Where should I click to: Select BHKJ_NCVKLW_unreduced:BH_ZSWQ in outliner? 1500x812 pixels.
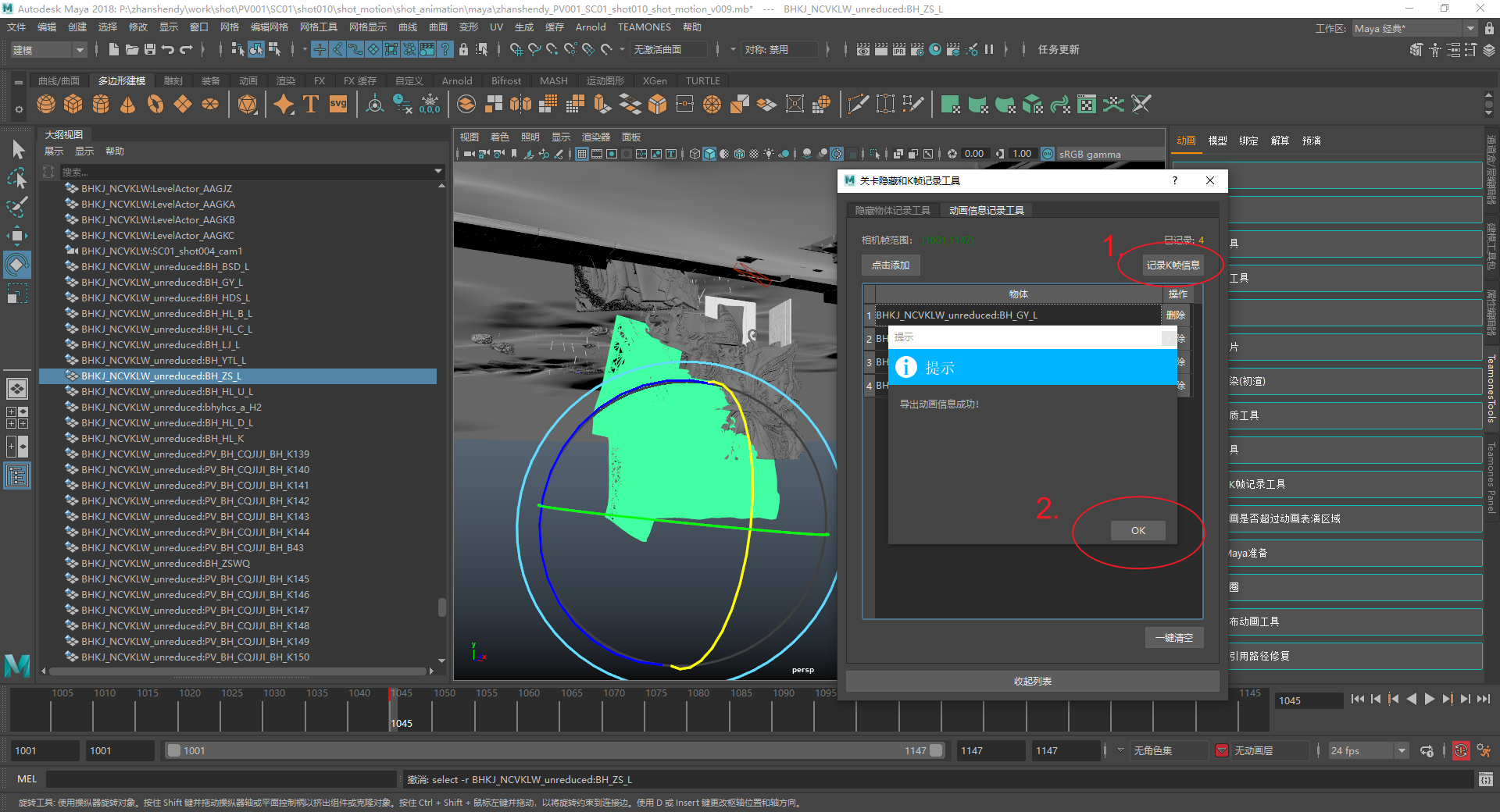pos(166,564)
